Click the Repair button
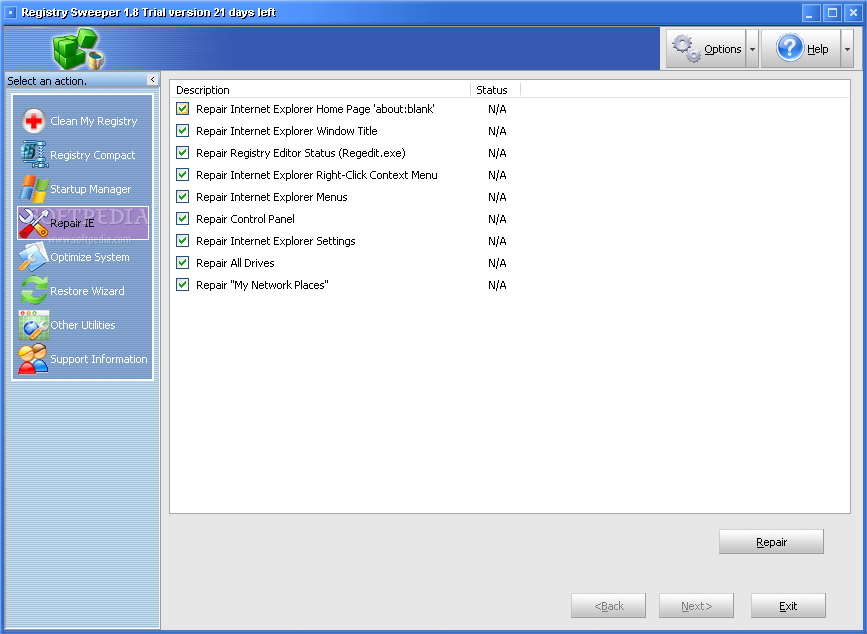Viewport: 867px width, 634px height. (x=771, y=542)
